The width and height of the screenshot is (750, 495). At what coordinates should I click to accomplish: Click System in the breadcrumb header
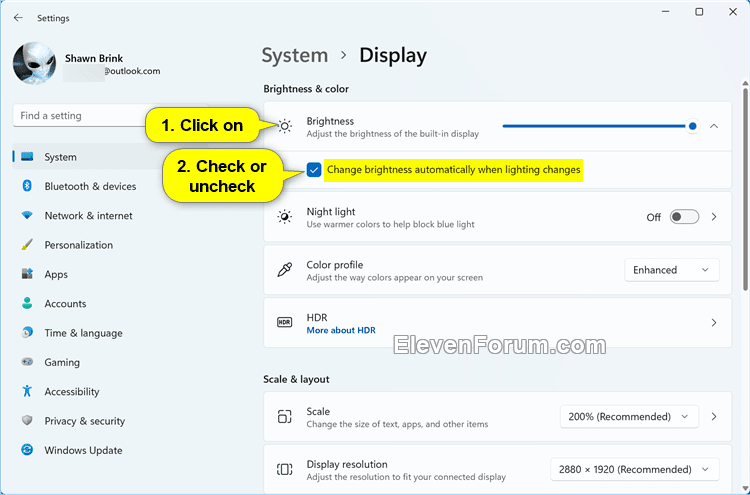click(x=294, y=56)
